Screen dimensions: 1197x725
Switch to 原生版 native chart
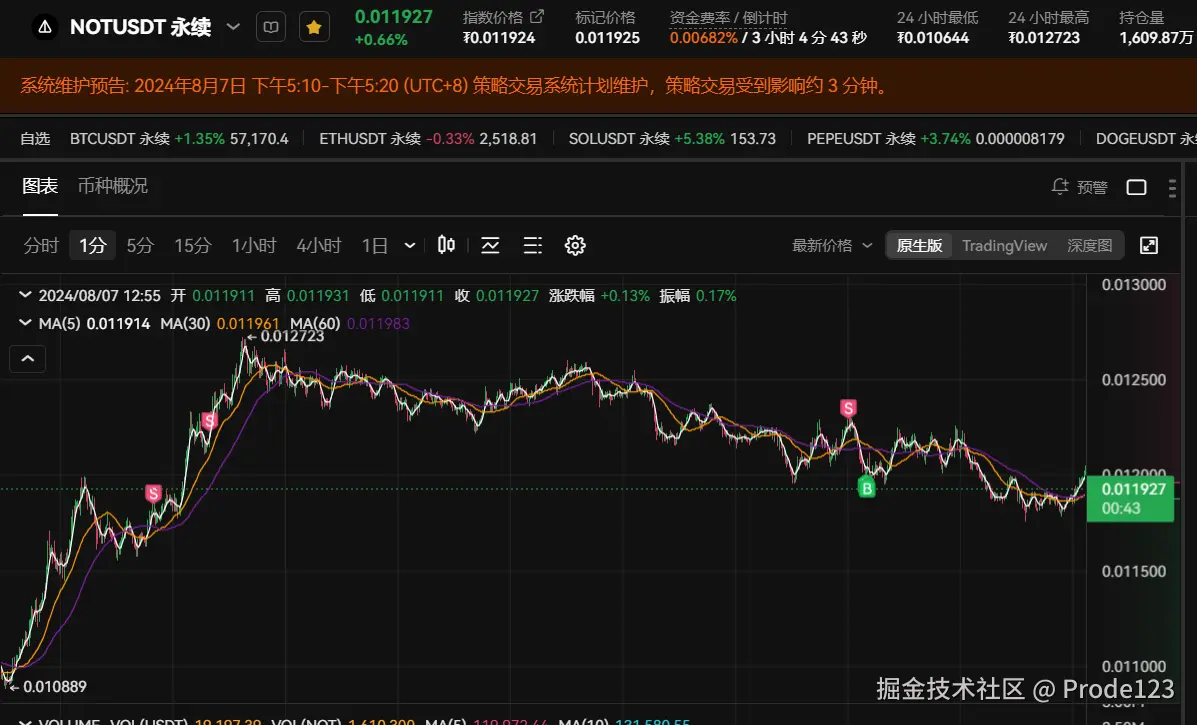pyautogui.click(x=919, y=246)
